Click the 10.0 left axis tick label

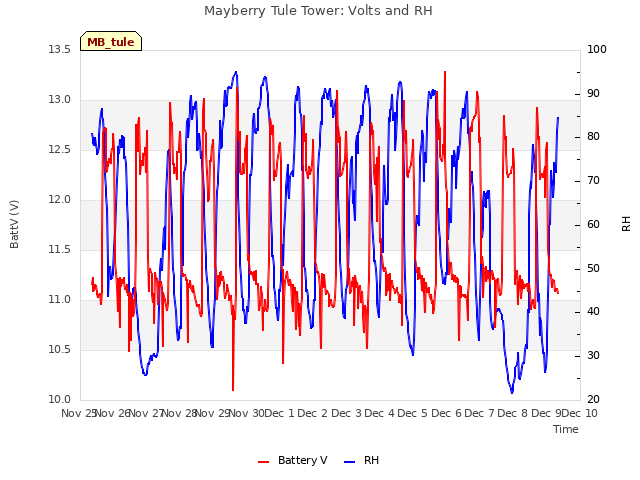60,400
